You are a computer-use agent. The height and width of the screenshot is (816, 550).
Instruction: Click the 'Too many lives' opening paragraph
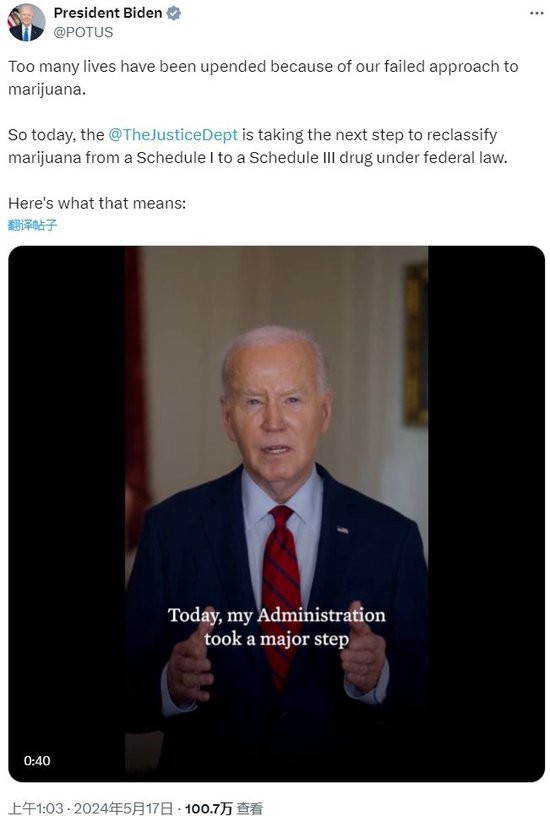[263, 78]
